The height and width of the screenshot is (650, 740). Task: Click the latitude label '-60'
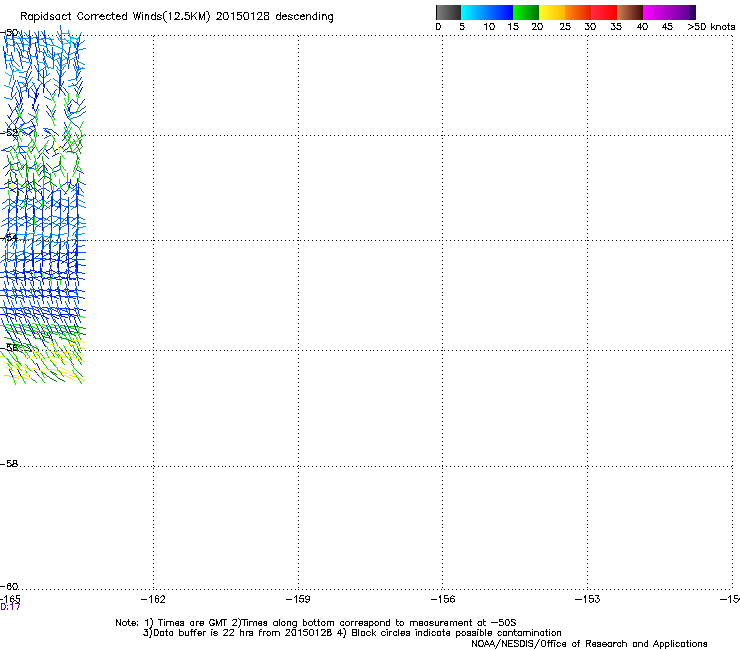click(x=9, y=587)
